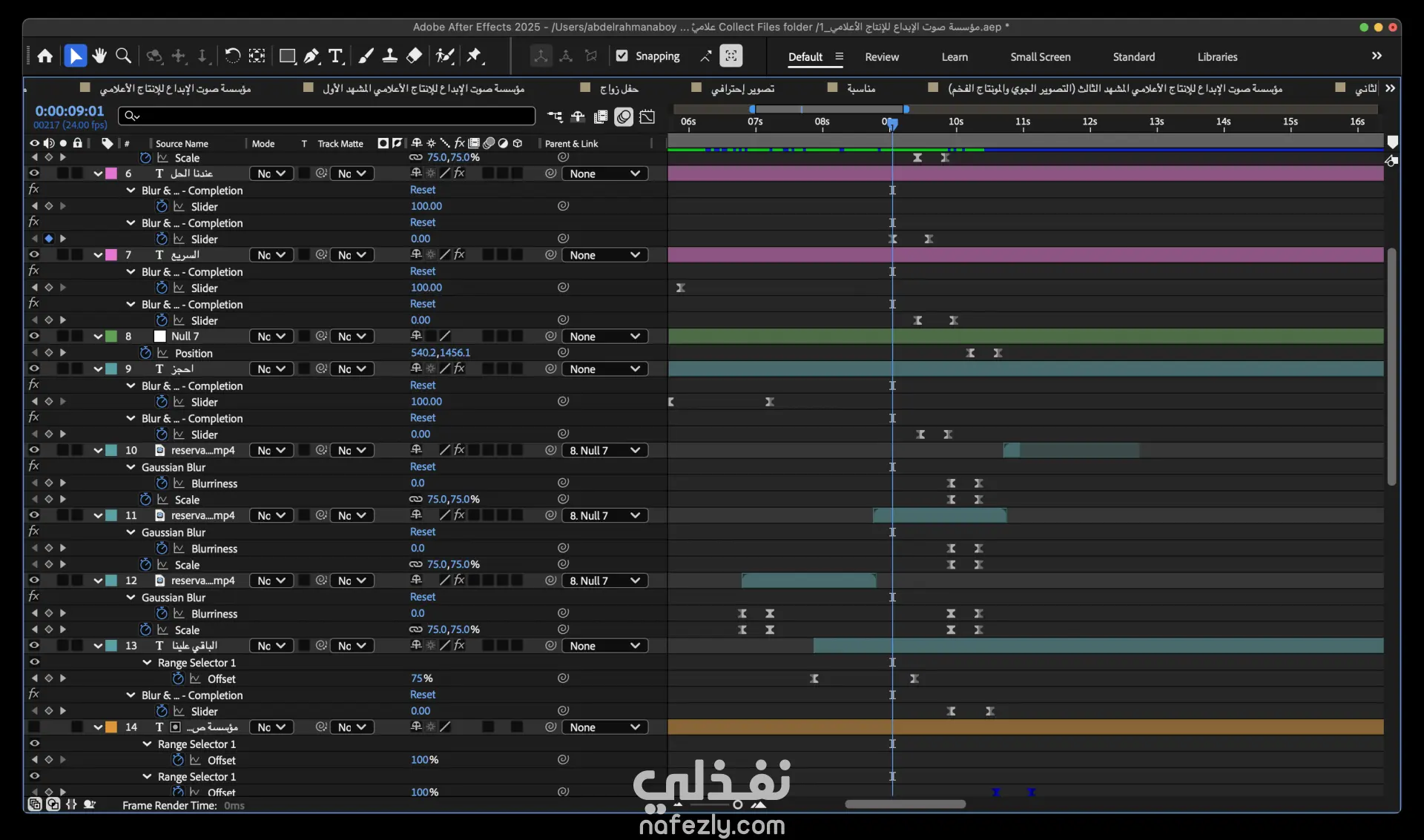The width and height of the screenshot is (1424, 840).
Task: Select the Puppet Pin tool
Action: coord(475,56)
